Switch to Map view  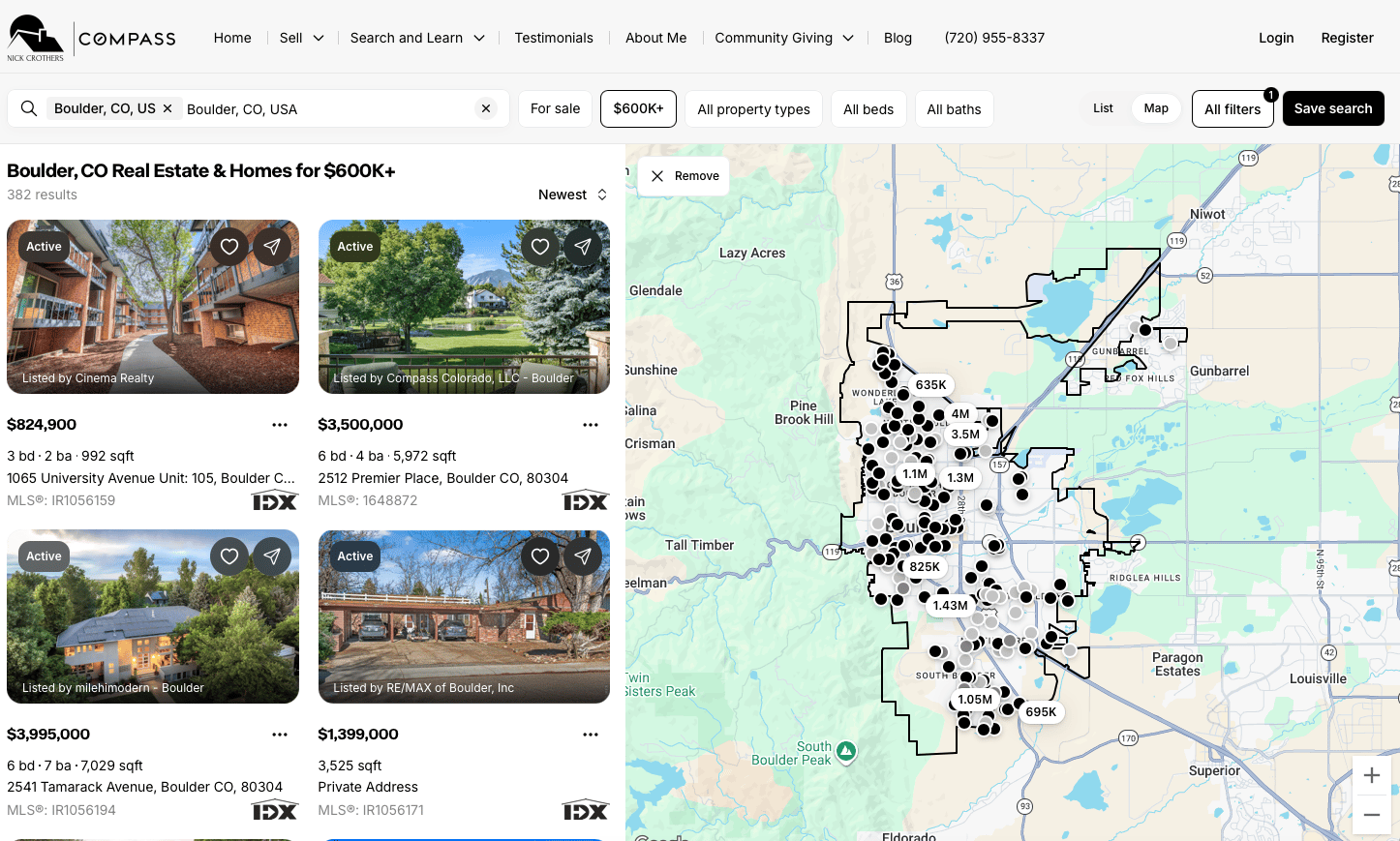click(1156, 108)
